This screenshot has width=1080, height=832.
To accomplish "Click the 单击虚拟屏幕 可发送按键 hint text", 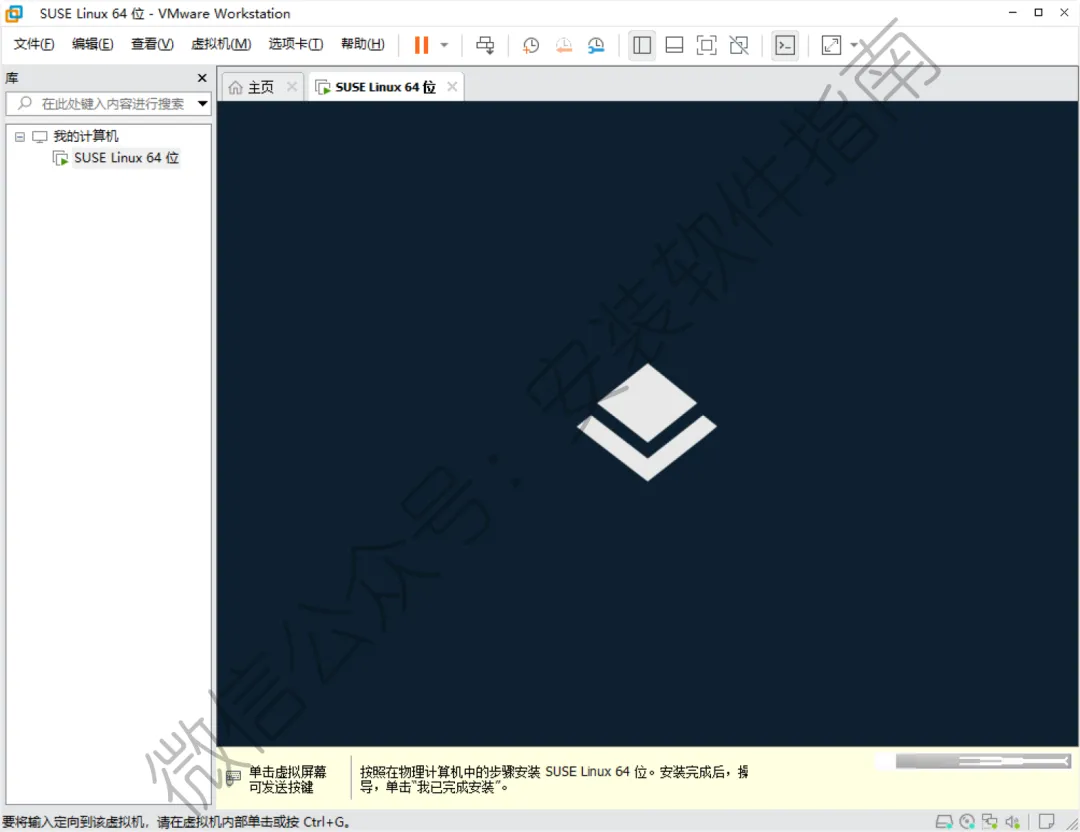I will pyautogui.click(x=288, y=780).
